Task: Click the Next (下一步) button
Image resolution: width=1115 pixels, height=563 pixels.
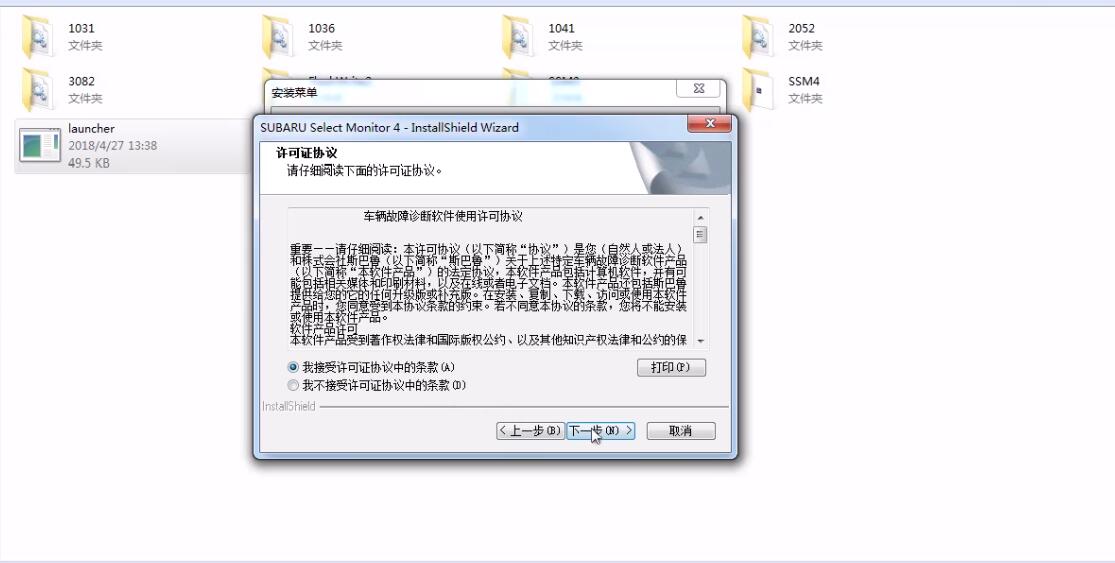Action: tap(600, 431)
